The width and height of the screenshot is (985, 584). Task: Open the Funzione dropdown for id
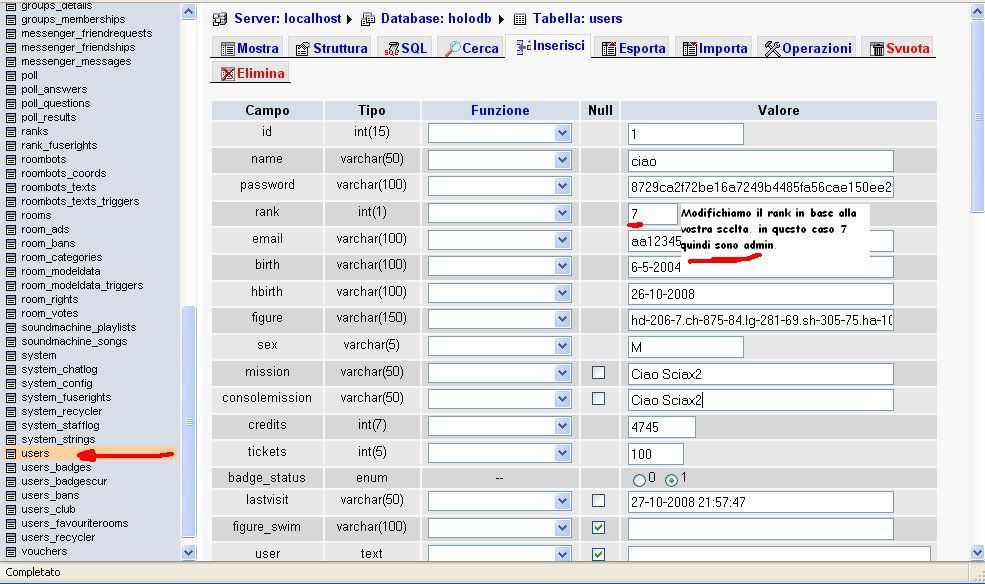point(500,133)
